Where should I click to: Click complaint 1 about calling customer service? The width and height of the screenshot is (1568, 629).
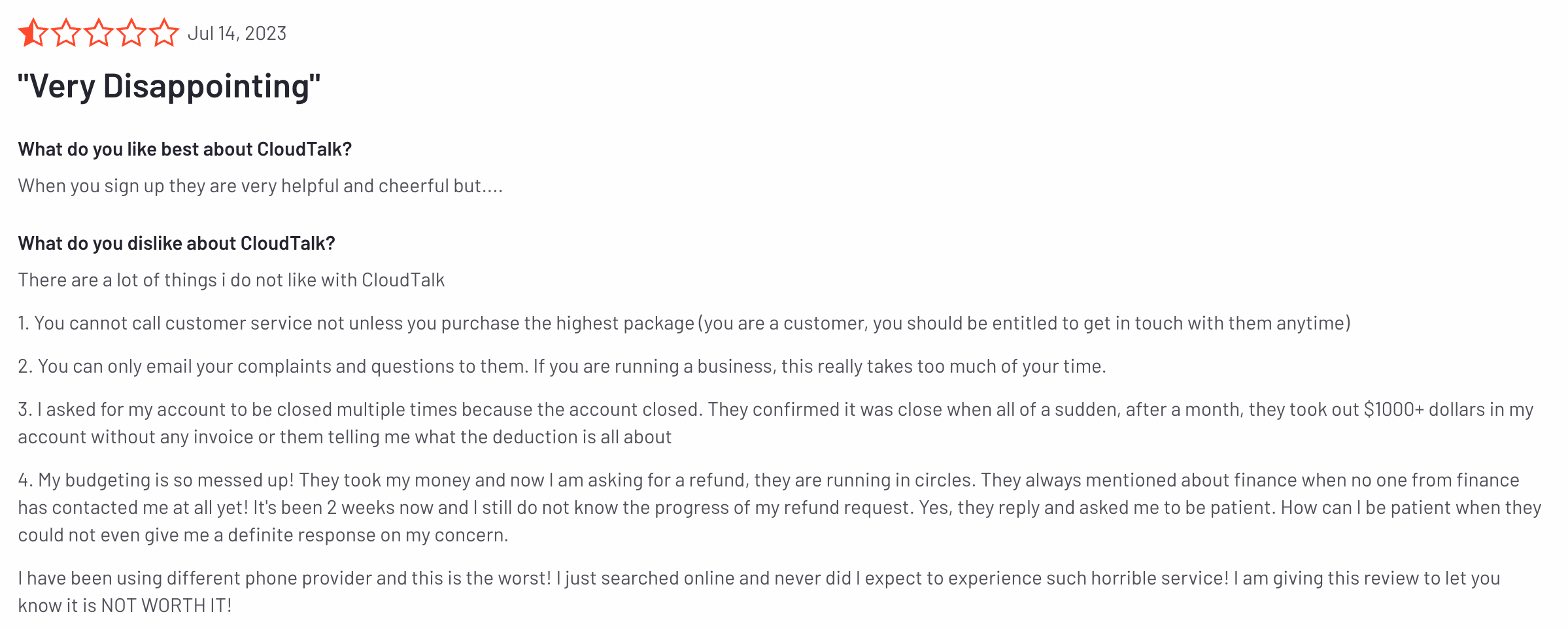click(684, 323)
